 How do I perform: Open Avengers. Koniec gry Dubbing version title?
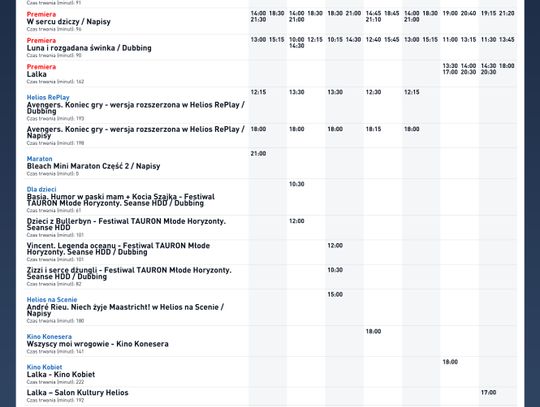135,108
